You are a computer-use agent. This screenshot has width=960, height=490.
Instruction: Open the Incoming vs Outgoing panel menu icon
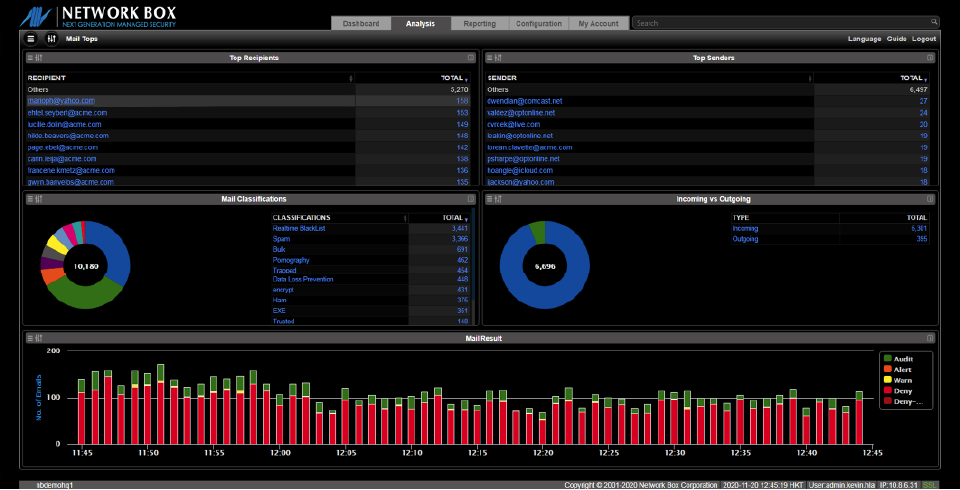click(x=490, y=199)
